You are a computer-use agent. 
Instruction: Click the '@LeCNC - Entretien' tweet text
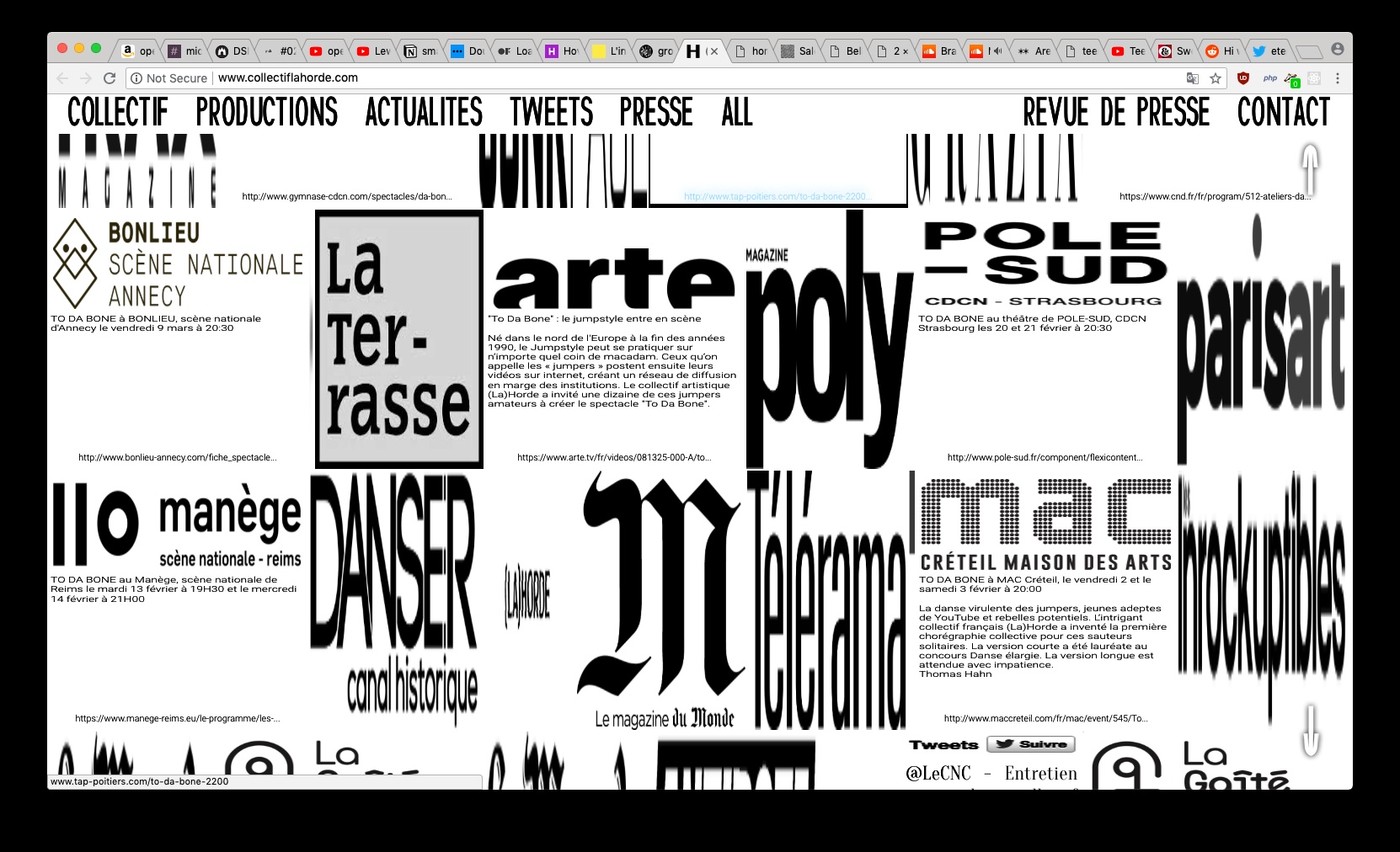[x=991, y=773]
